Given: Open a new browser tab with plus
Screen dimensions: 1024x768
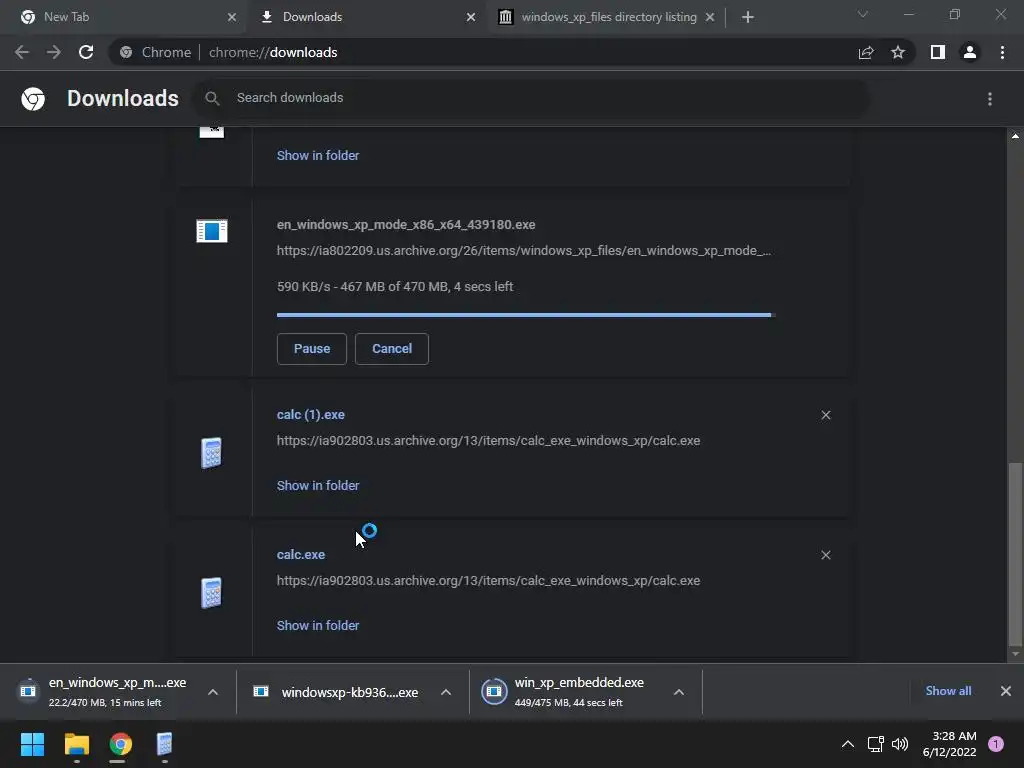Looking at the screenshot, I should [748, 17].
